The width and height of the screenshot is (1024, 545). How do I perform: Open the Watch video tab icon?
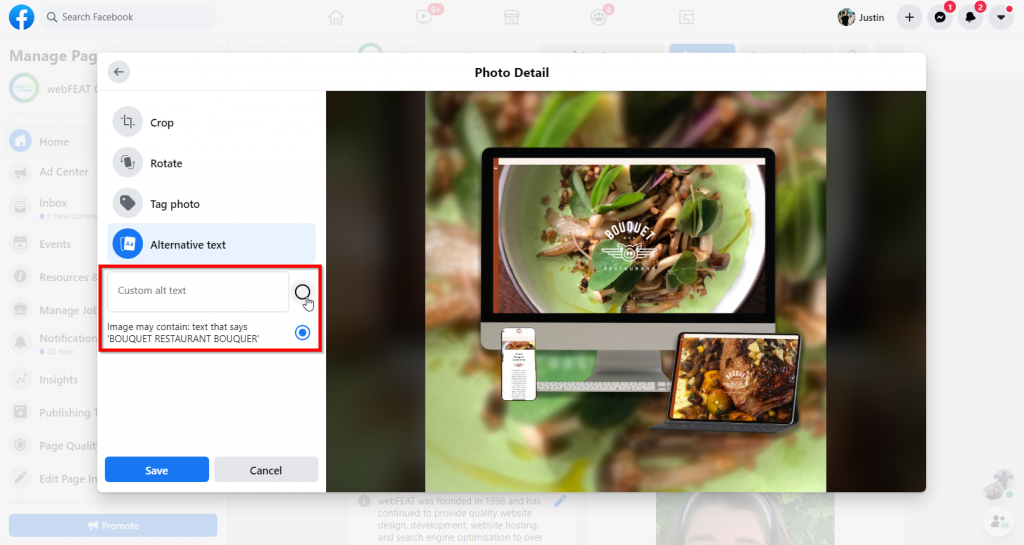pyautogui.click(x=424, y=17)
